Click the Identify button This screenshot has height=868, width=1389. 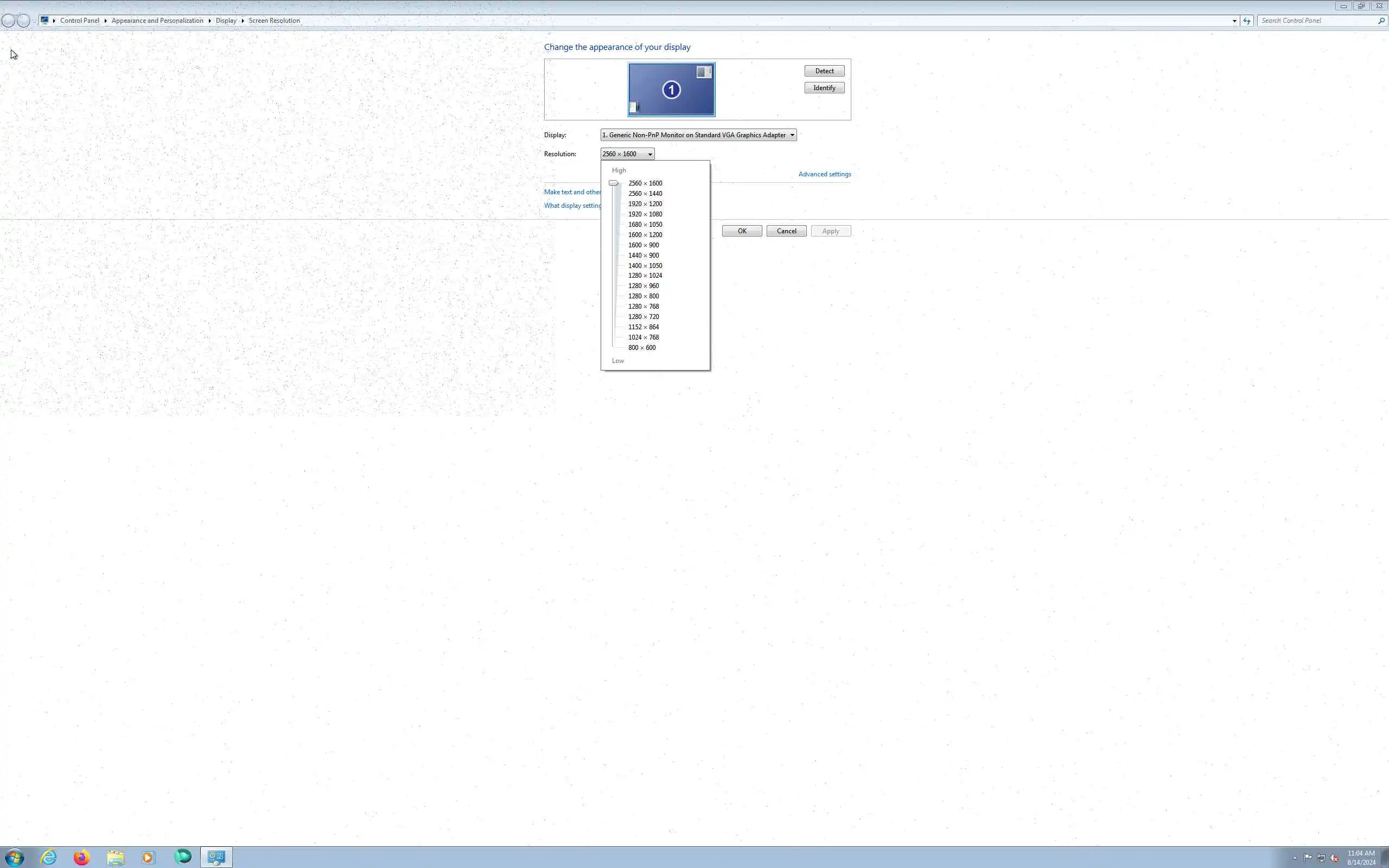pos(824,88)
